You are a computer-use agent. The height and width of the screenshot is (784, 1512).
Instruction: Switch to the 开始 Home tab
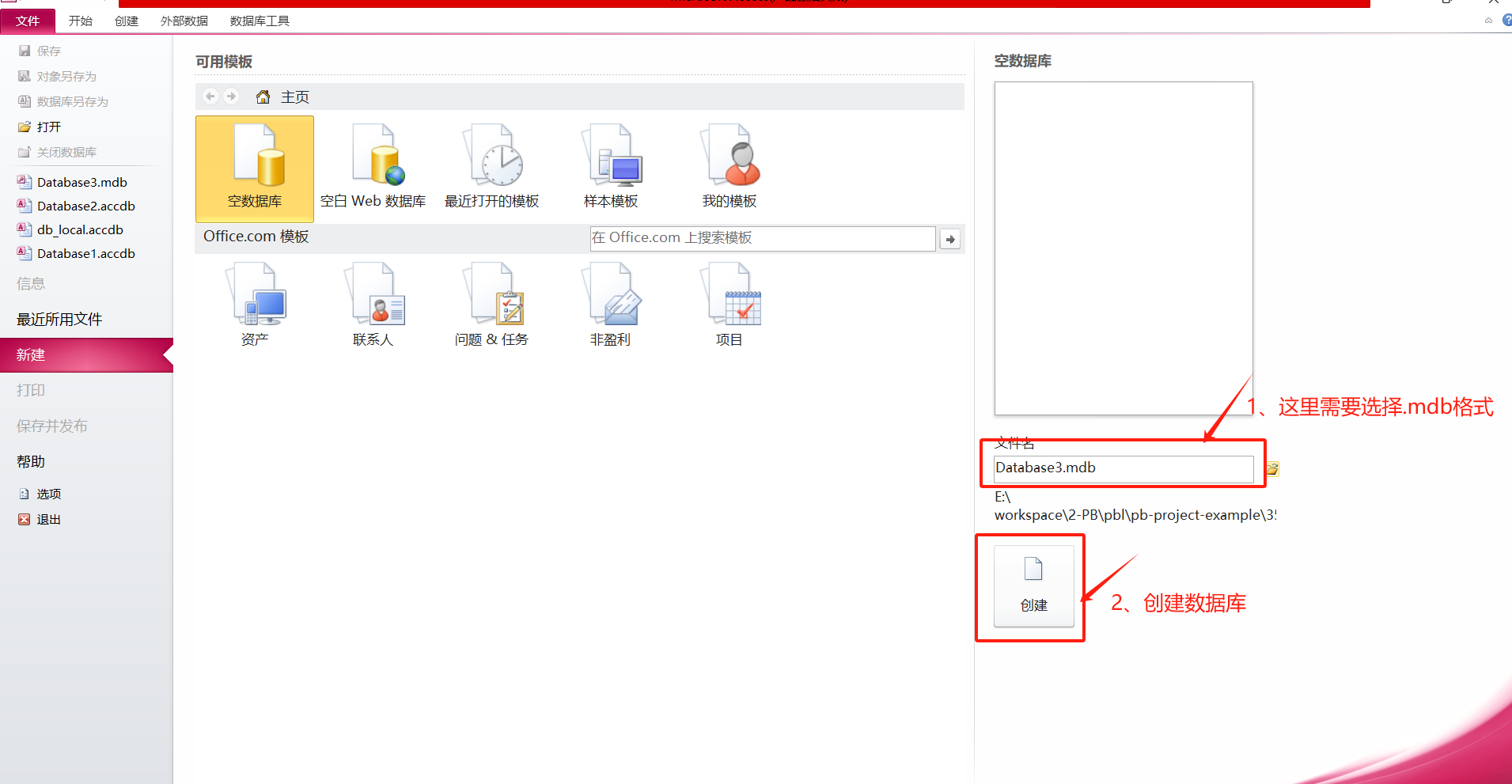click(81, 21)
